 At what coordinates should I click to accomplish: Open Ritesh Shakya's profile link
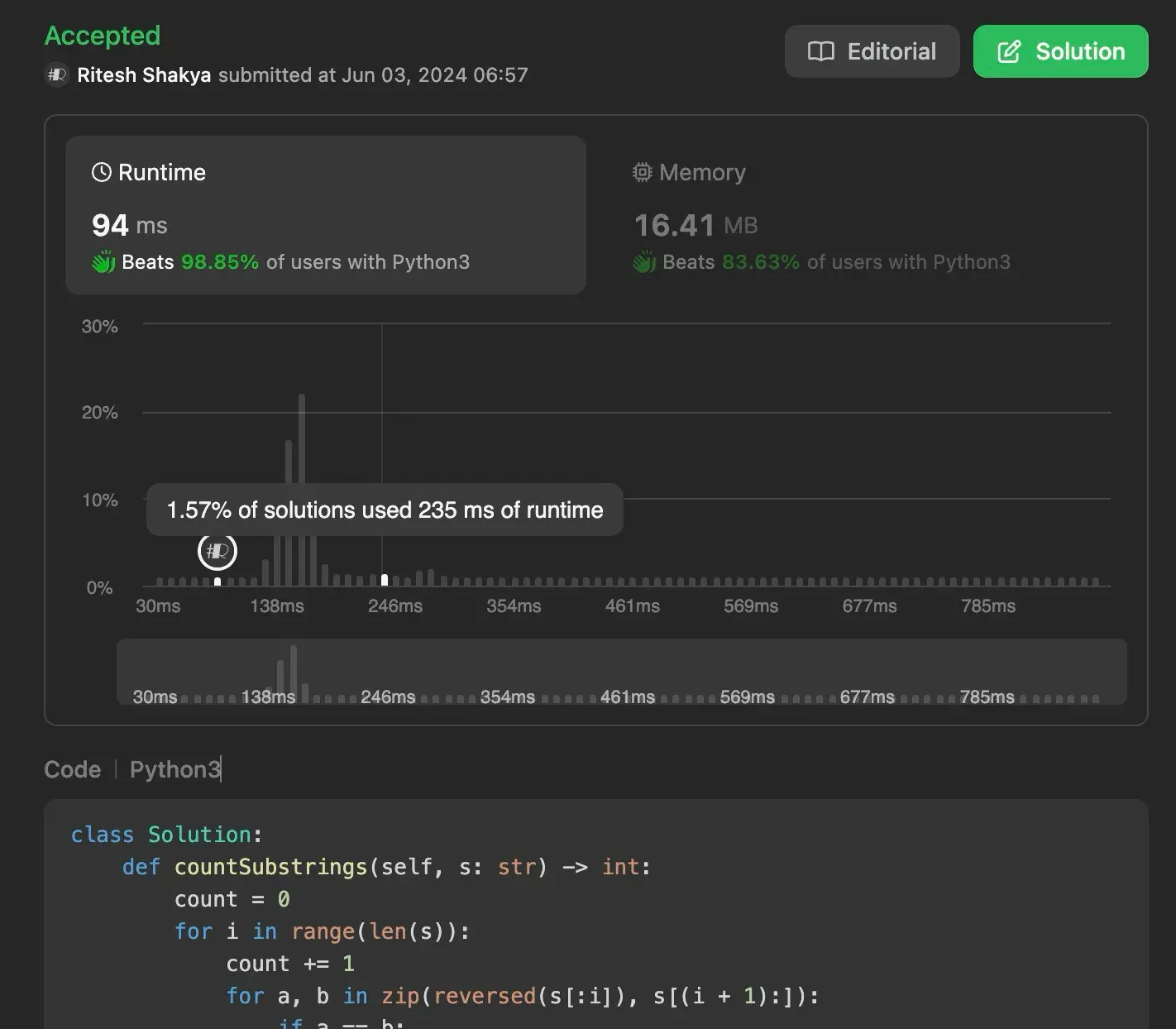[143, 74]
